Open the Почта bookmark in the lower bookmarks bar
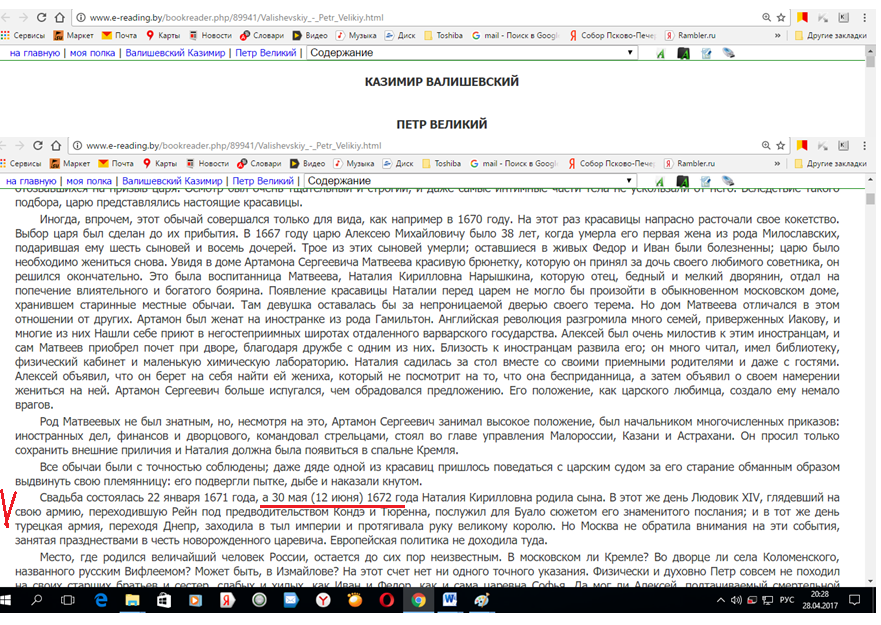881x625 pixels. click(x=116, y=164)
